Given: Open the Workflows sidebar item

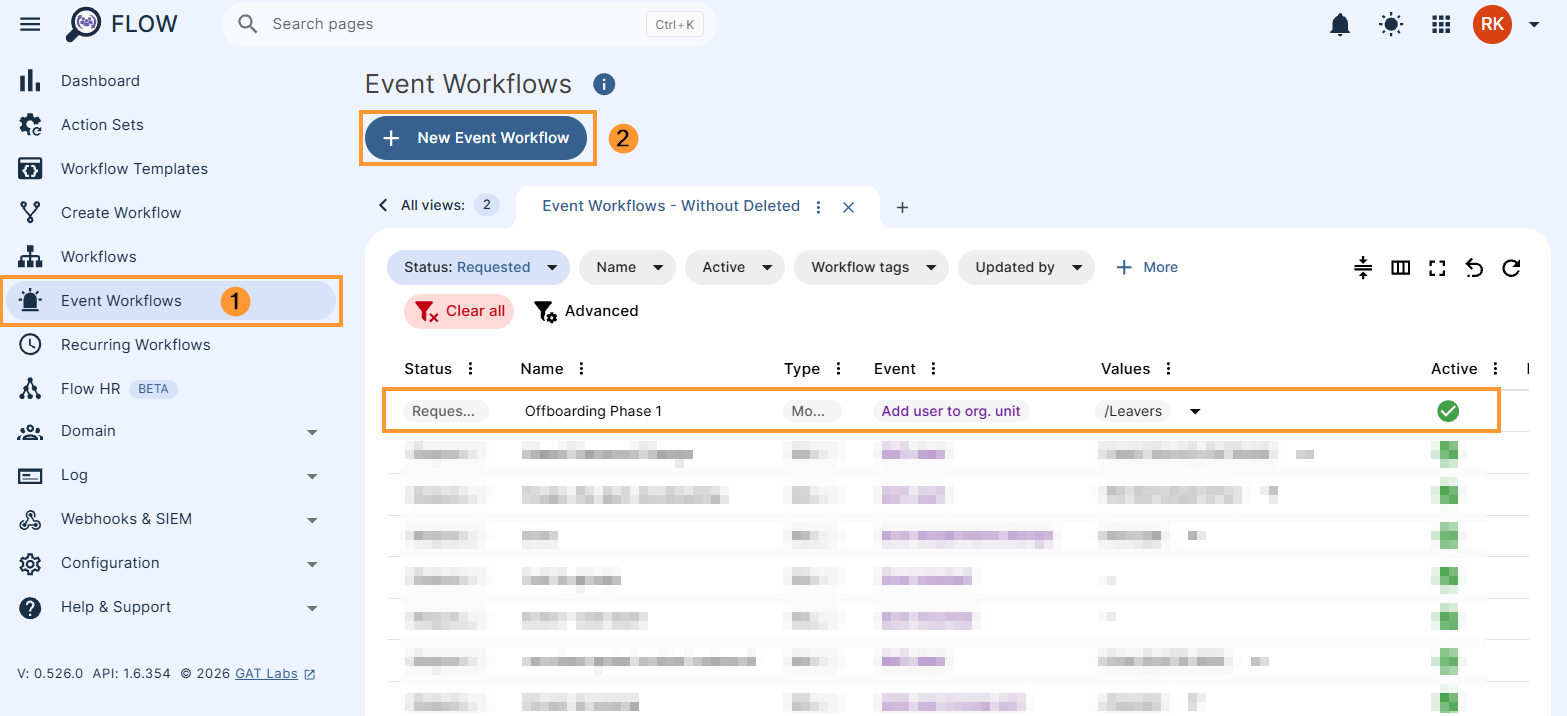Looking at the screenshot, I should (171, 257).
